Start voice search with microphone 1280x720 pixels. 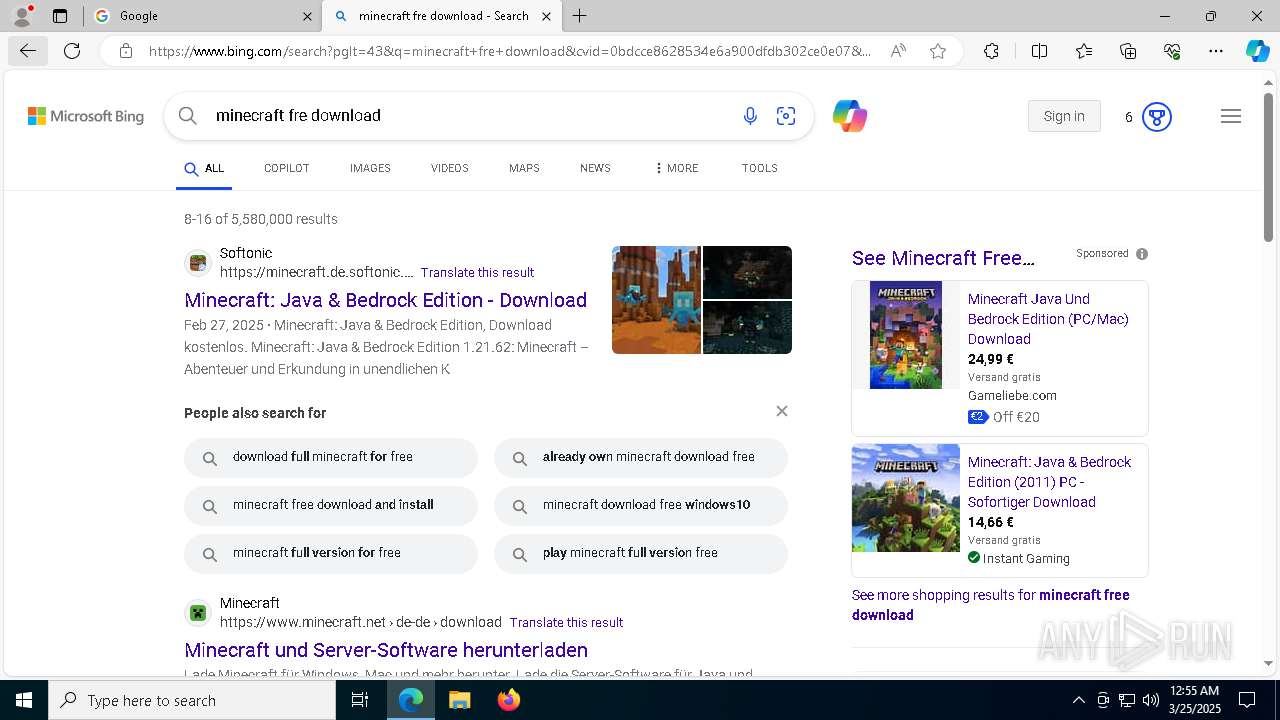tap(750, 116)
